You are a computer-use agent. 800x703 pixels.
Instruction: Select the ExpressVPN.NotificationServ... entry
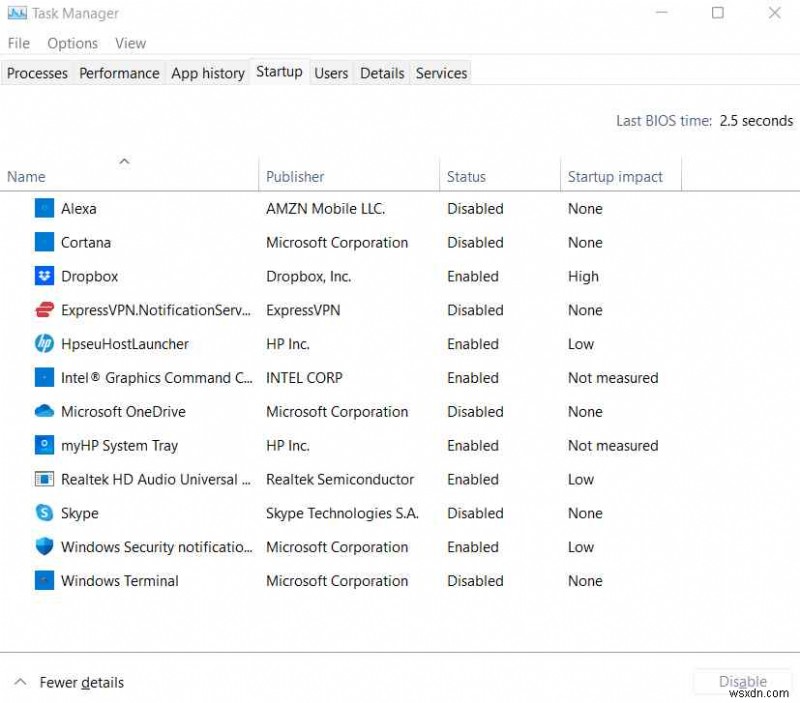click(156, 310)
